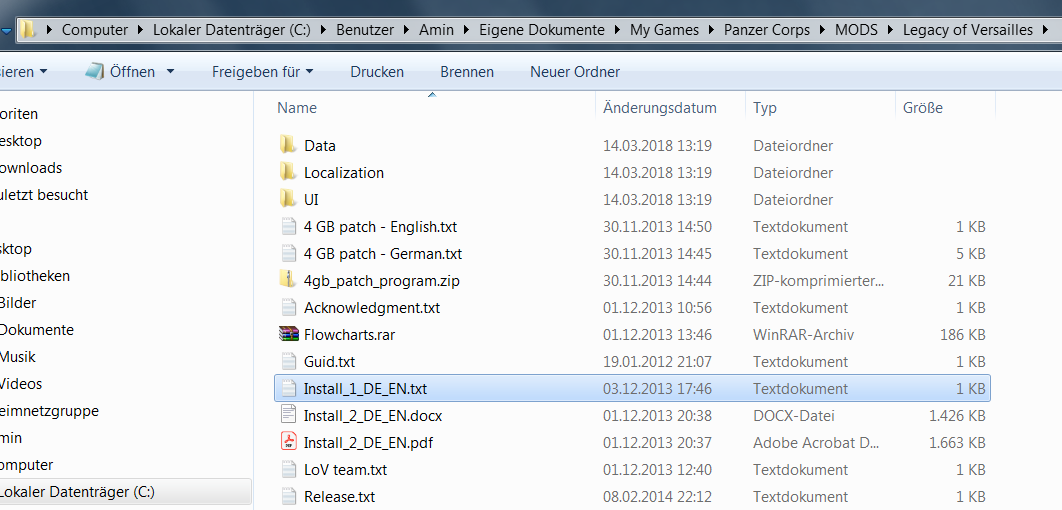This screenshot has width=1062, height=510.
Task: Click the size value 1.663 KB
Action: (x=957, y=443)
